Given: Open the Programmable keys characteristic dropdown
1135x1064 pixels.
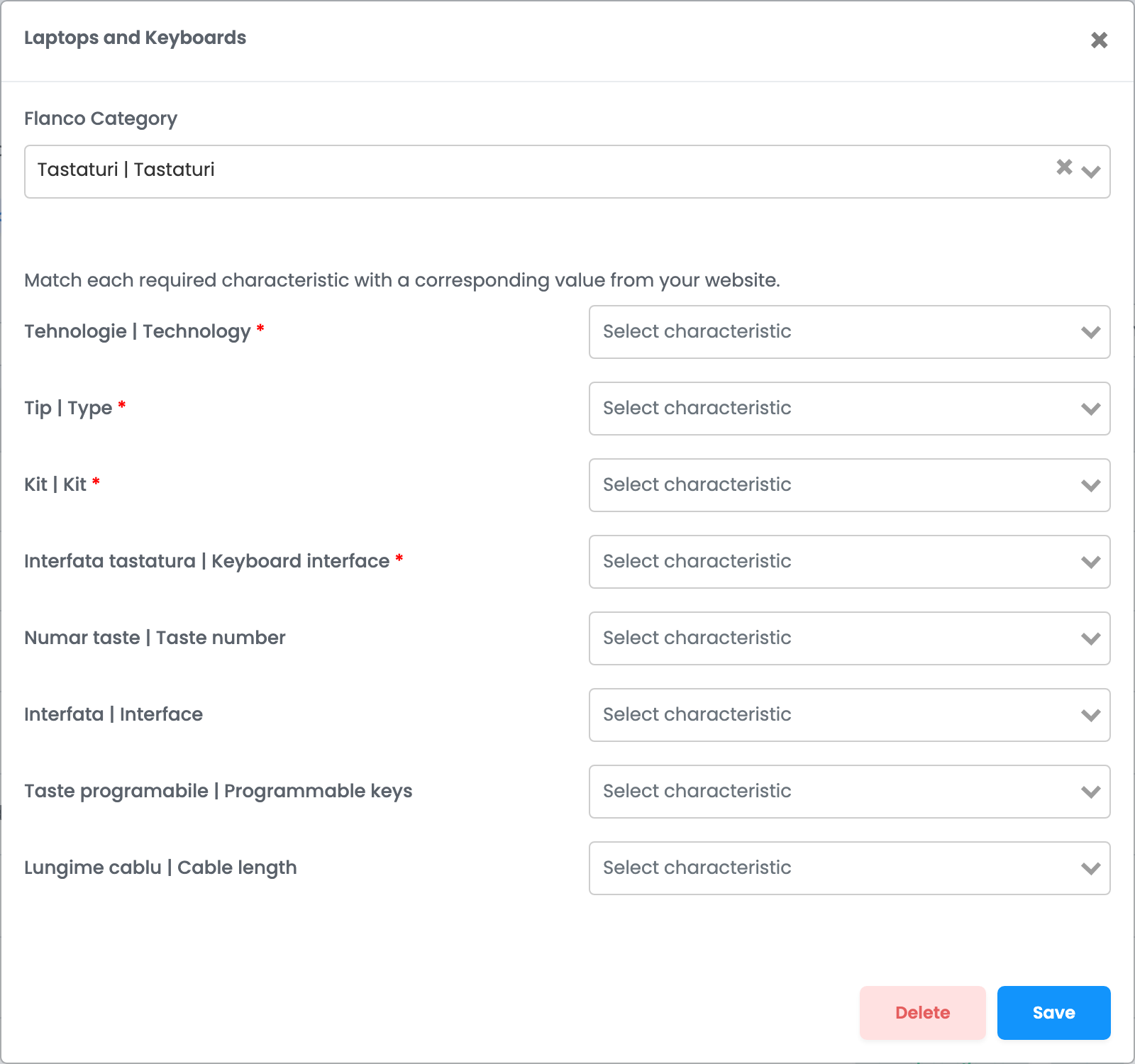Looking at the screenshot, I should click(x=849, y=792).
